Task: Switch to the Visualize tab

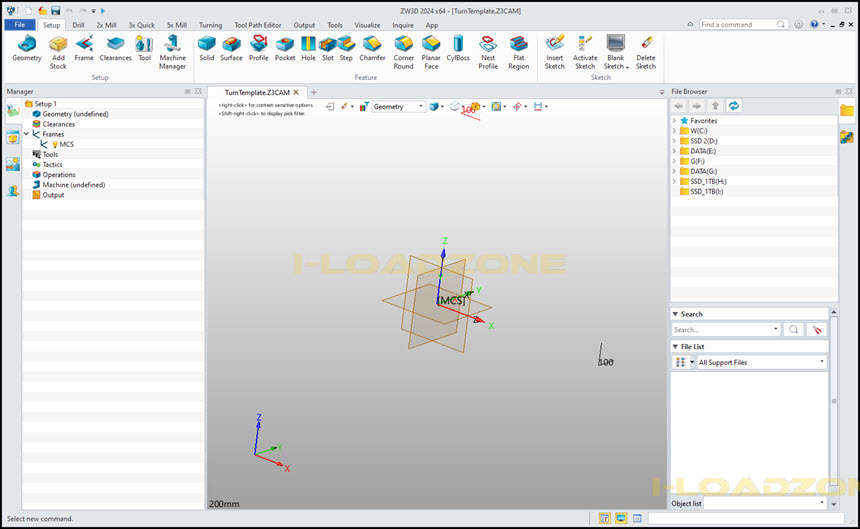Action: 367,25
